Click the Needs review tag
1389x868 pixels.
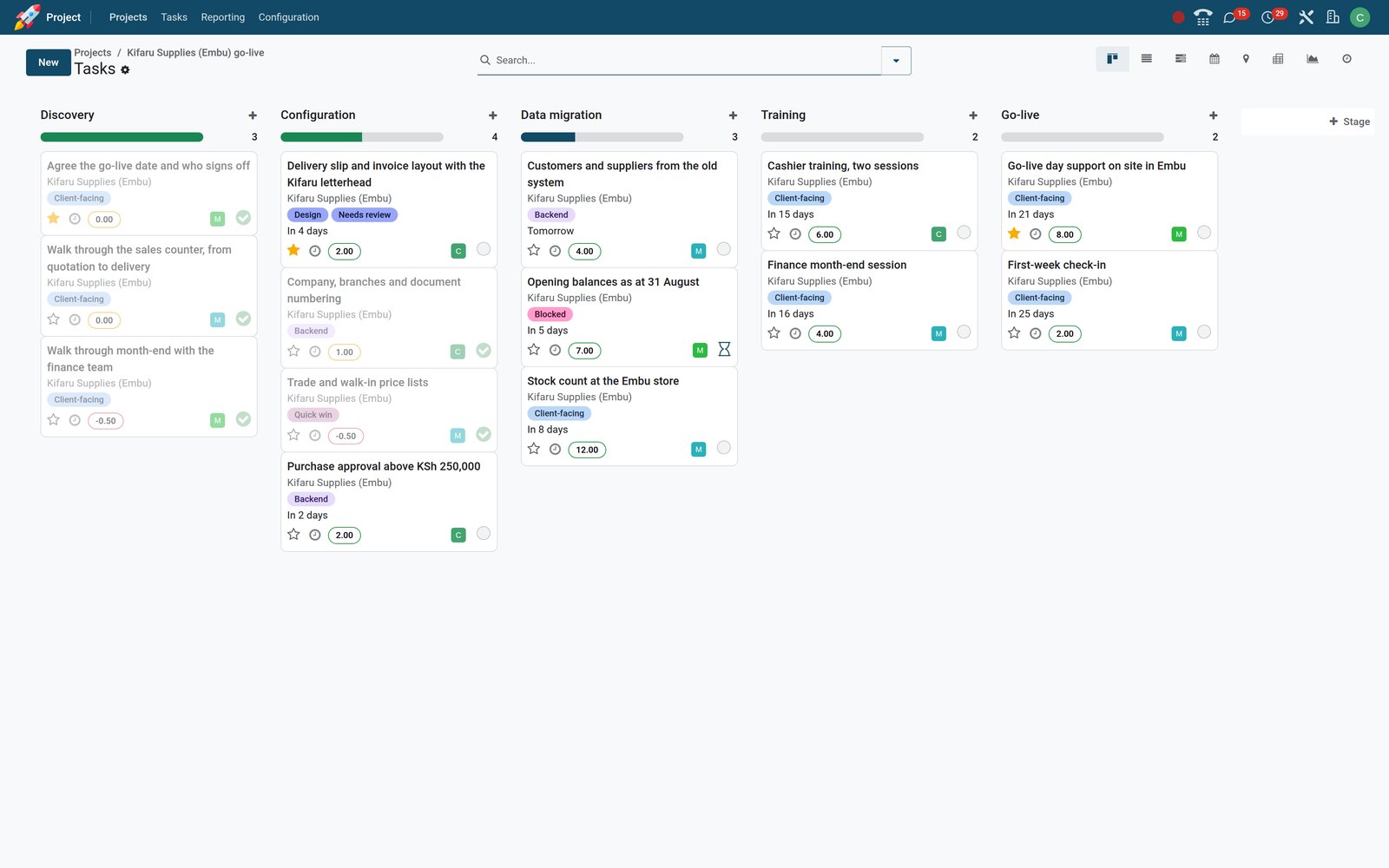tap(365, 214)
